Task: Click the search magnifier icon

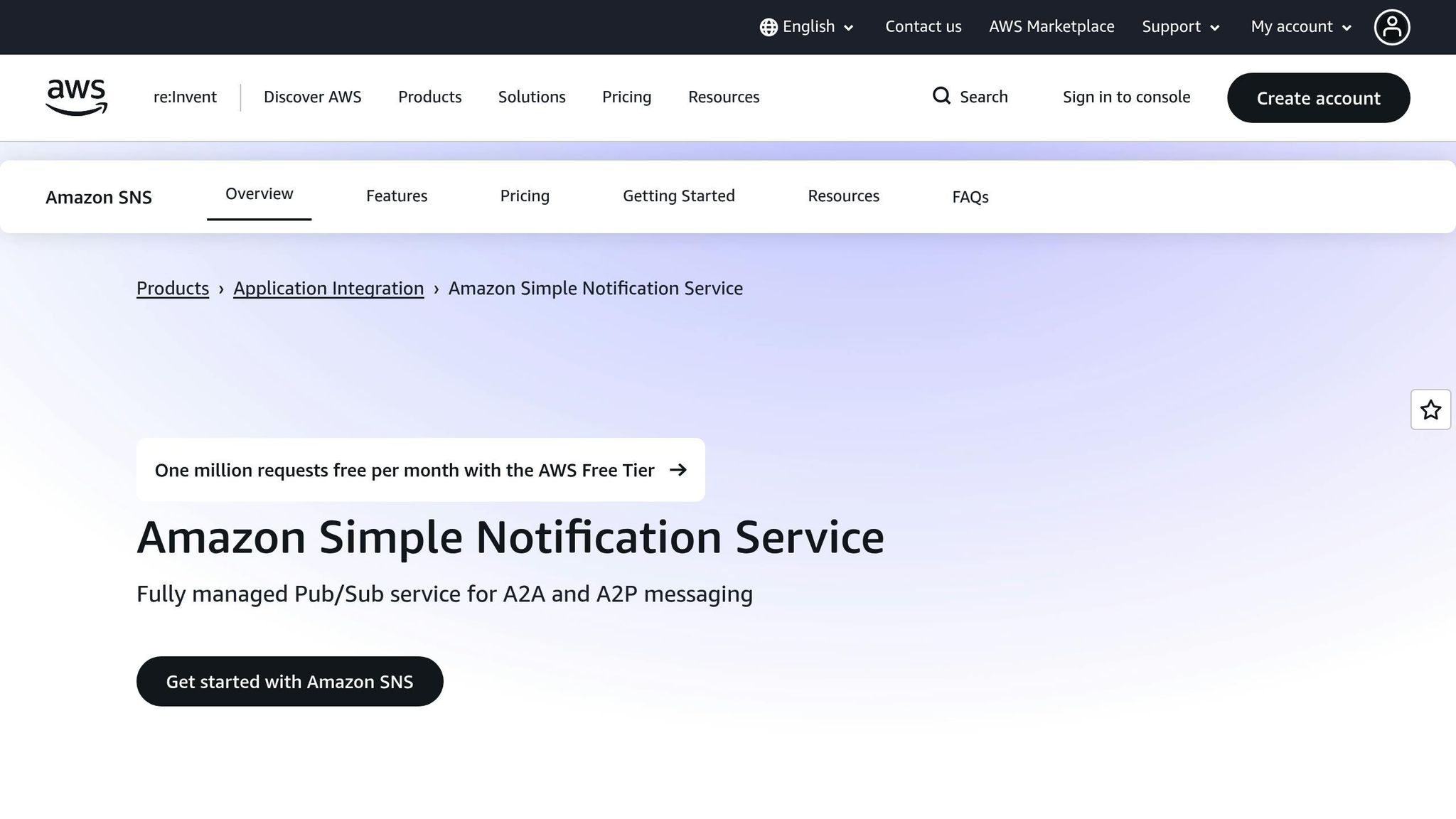Action: (x=941, y=96)
